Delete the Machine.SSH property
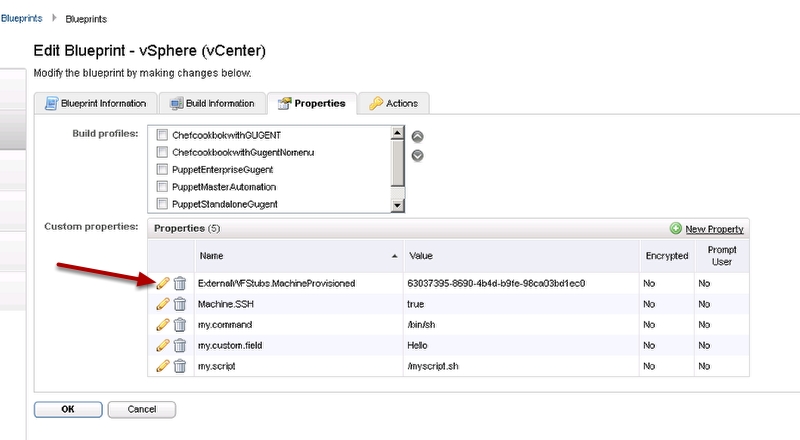This screenshot has width=800, height=440. 180,304
